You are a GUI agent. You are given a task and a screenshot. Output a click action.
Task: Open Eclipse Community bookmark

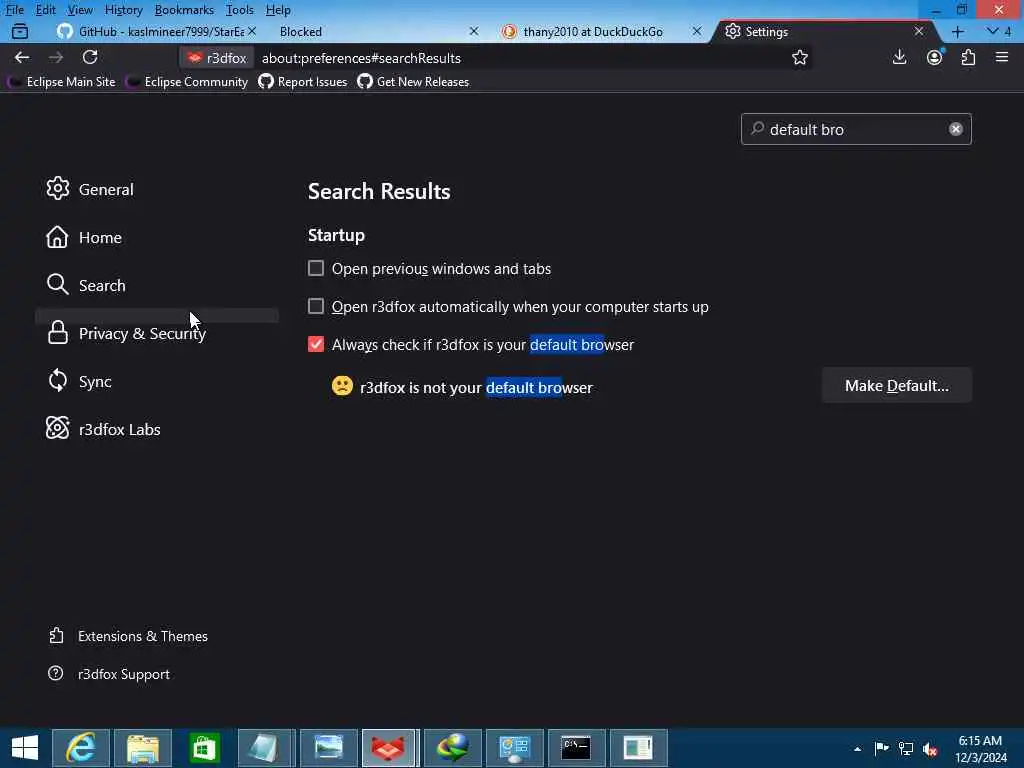[187, 82]
